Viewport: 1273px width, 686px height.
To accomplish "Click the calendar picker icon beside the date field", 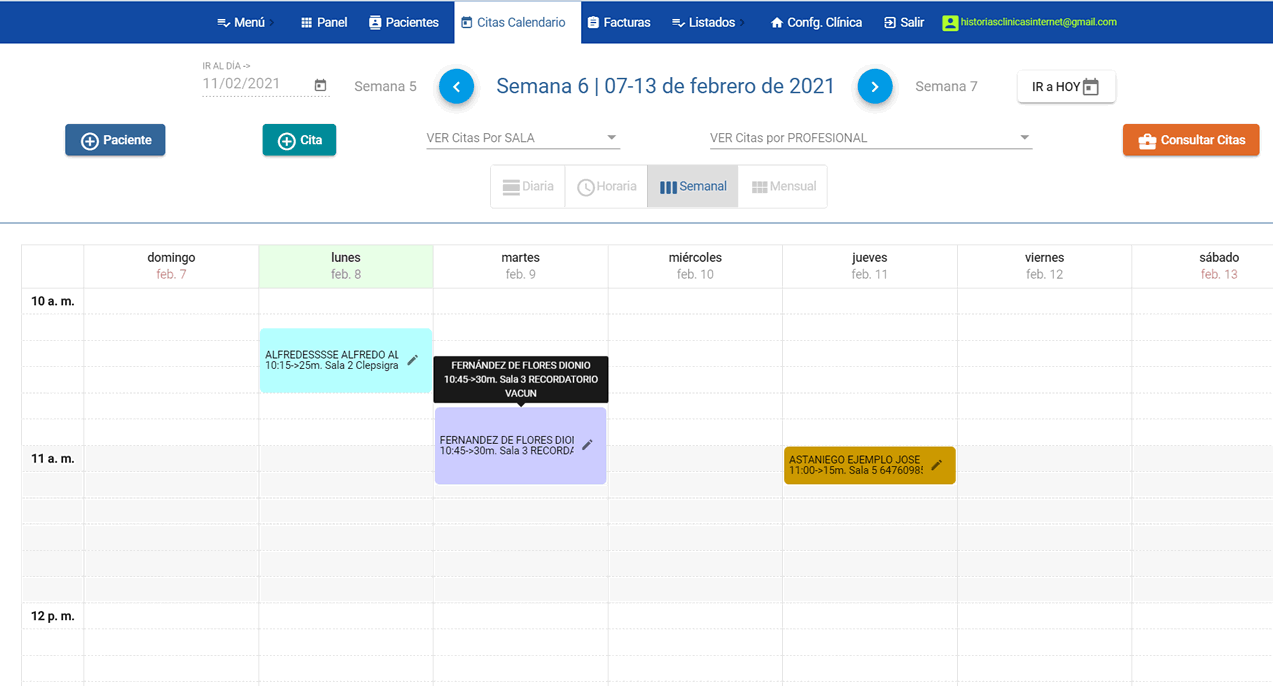I will coord(320,86).
